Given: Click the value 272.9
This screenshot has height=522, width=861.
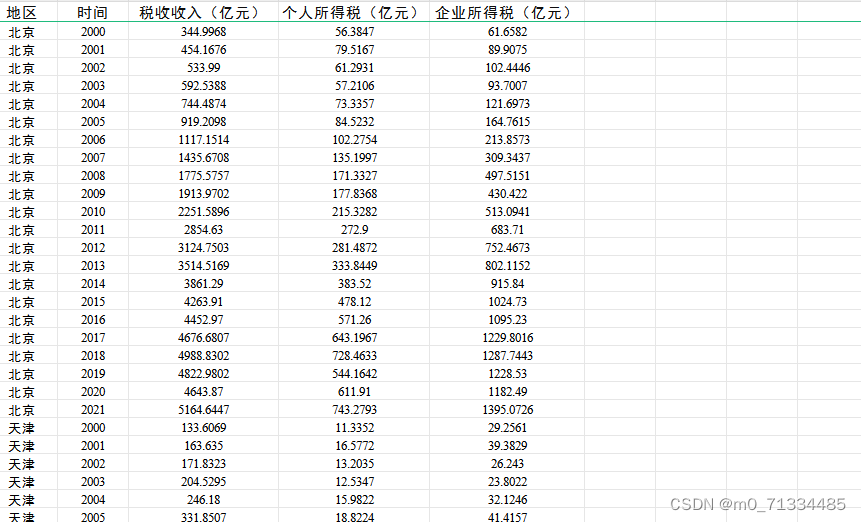Looking at the screenshot, I should coord(355,230).
